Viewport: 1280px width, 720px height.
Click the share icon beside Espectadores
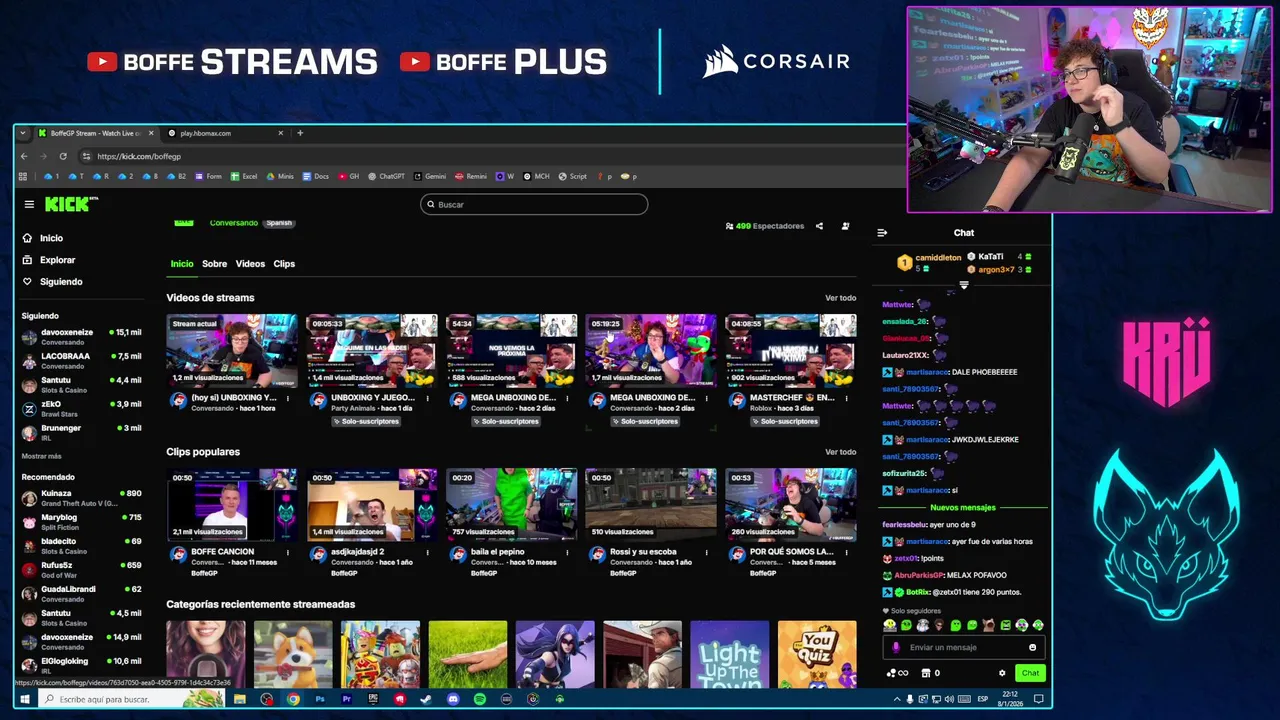[819, 226]
